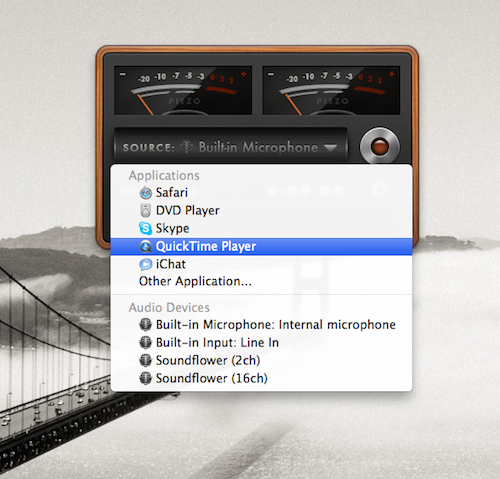Open the Source dropdown selector

231,146
